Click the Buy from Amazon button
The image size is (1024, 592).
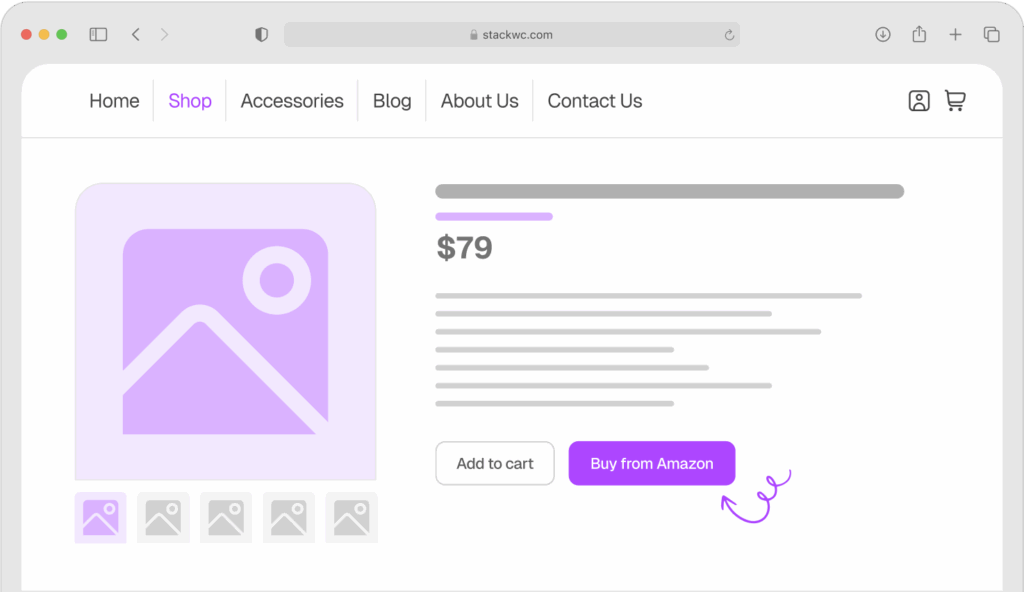[651, 463]
